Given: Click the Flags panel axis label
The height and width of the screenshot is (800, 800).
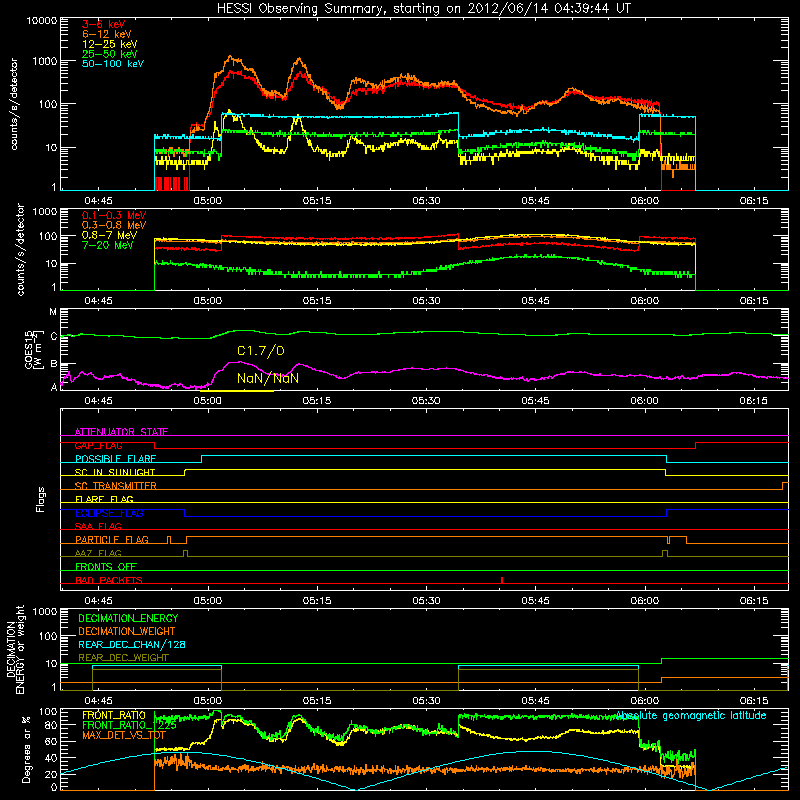Looking at the screenshot, I should 41,499.
